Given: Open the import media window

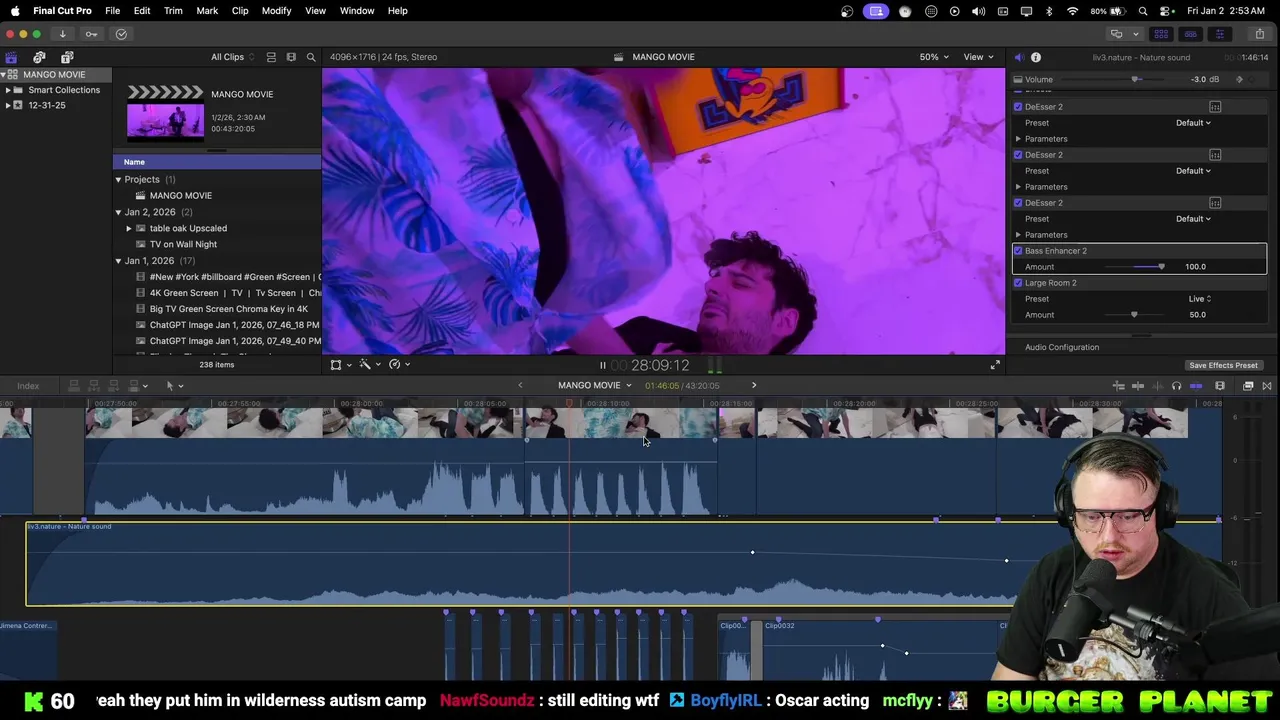Looking at the screenshot, I should tap(62, 34).
